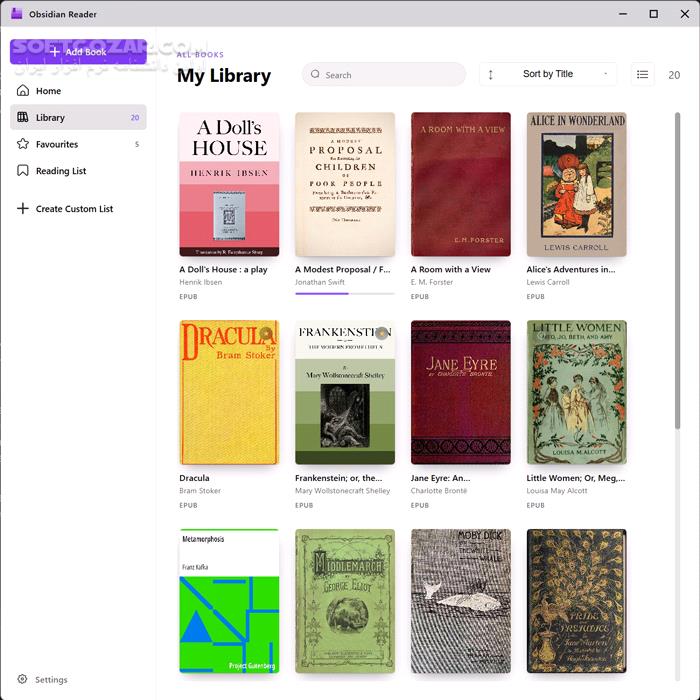The height and width of the screenshot is (700, 700).
Task: Open Settings at the sidebar bottom
Action: click(x=42, y=679)
